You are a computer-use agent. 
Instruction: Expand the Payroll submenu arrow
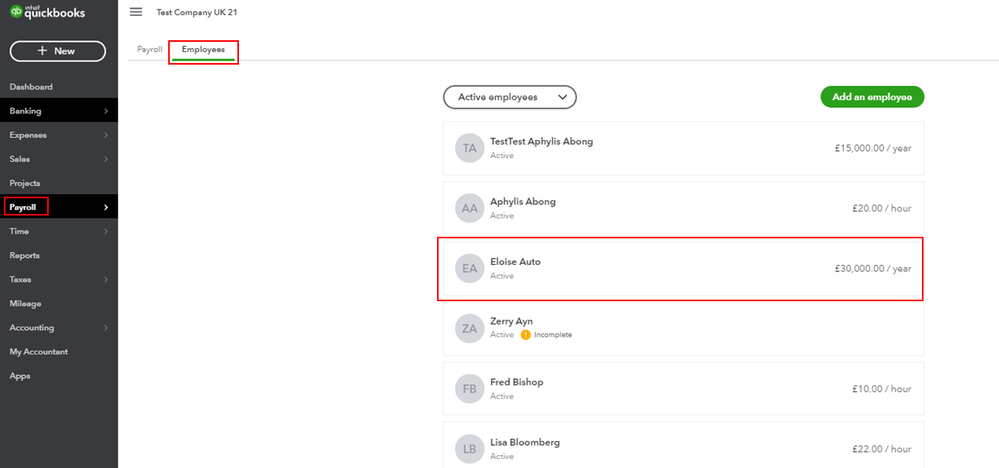tap(105, 207)
